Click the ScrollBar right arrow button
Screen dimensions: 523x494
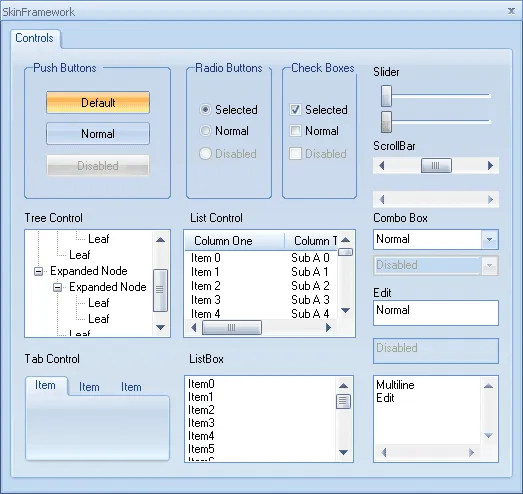(x=490, y=165)
